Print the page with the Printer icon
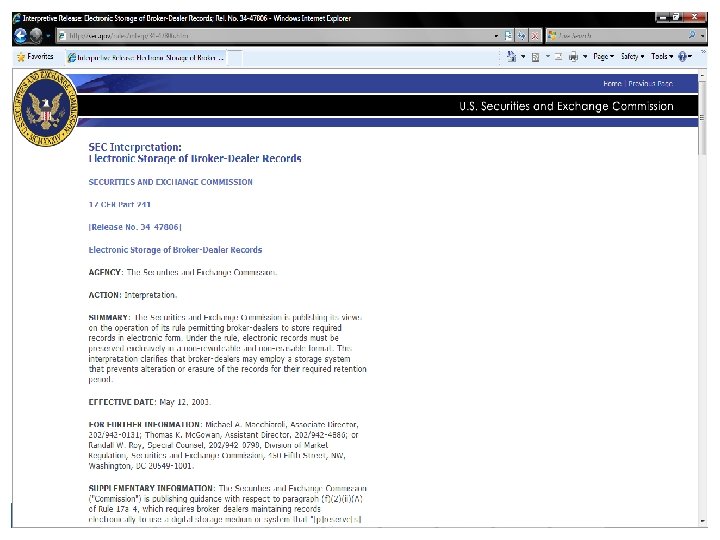This screenshot has height=540, width=720. pos(573,56)
